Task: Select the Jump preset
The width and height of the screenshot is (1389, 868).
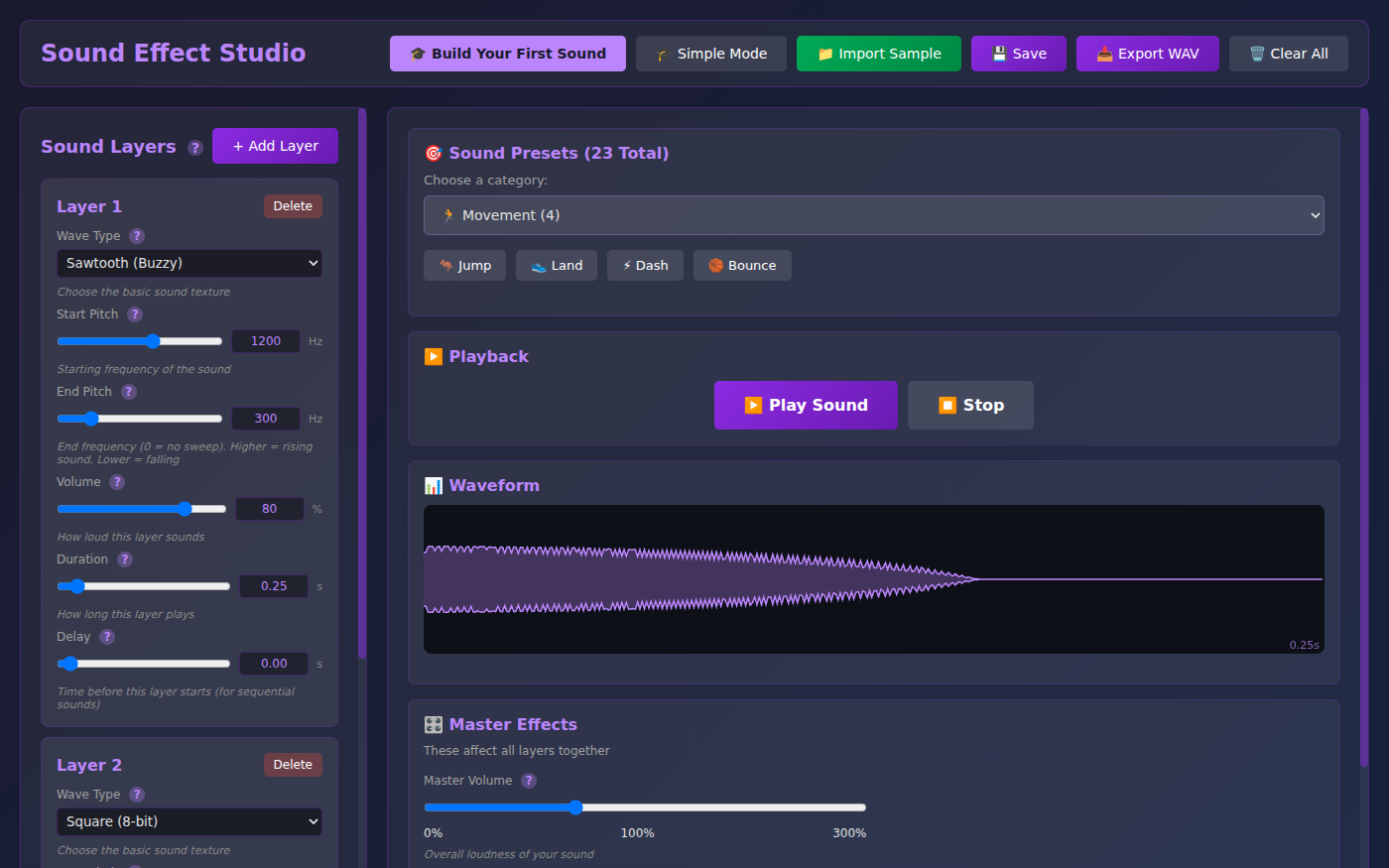Action: coord(464,266)
